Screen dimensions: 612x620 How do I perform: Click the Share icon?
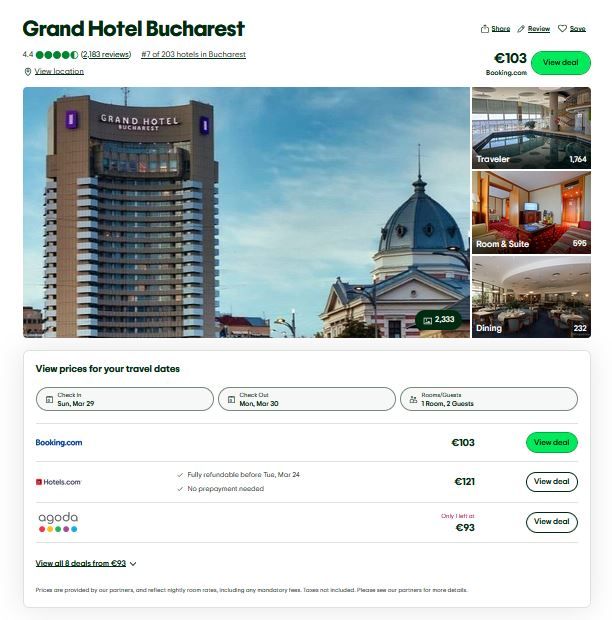(485, 28)
